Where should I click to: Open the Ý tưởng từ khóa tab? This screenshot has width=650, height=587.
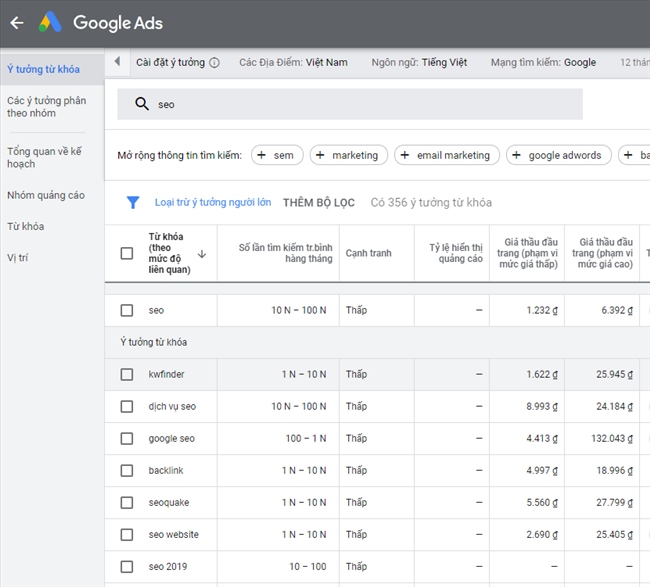43,69
